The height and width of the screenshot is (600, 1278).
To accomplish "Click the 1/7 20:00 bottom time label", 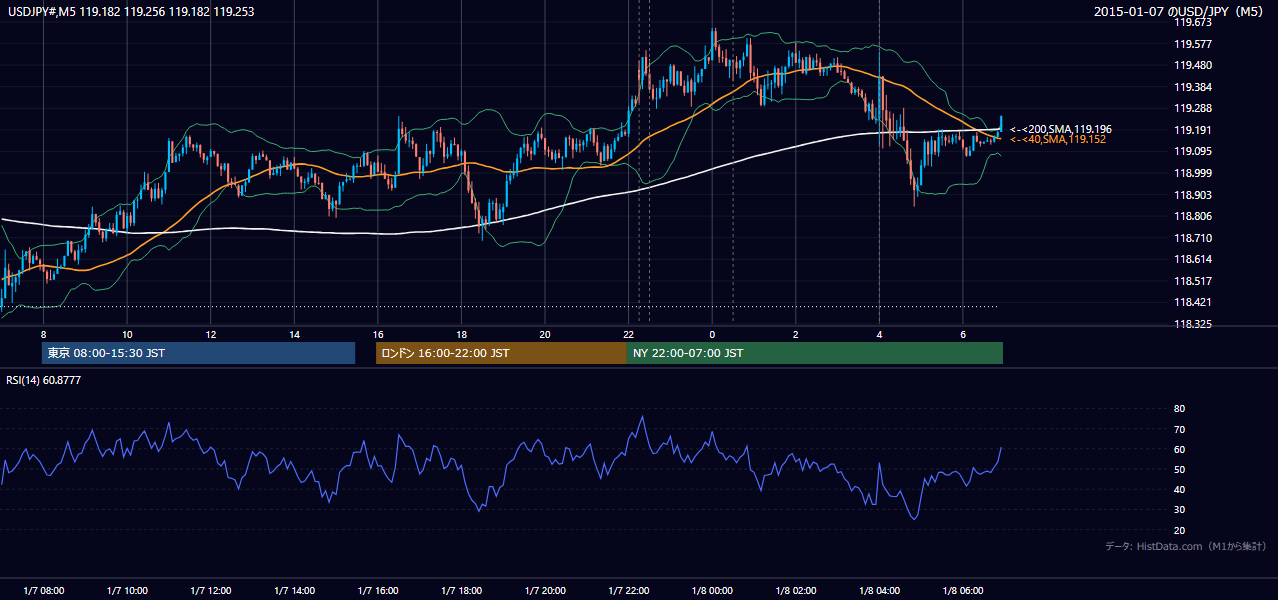I will point(544,591).
